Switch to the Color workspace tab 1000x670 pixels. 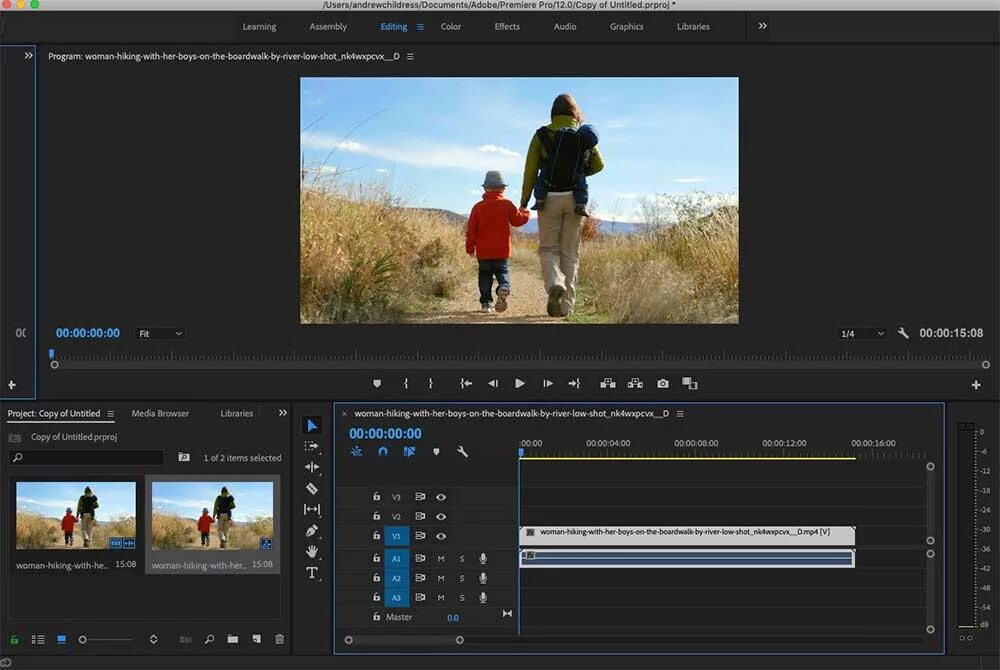click(451, 27)
